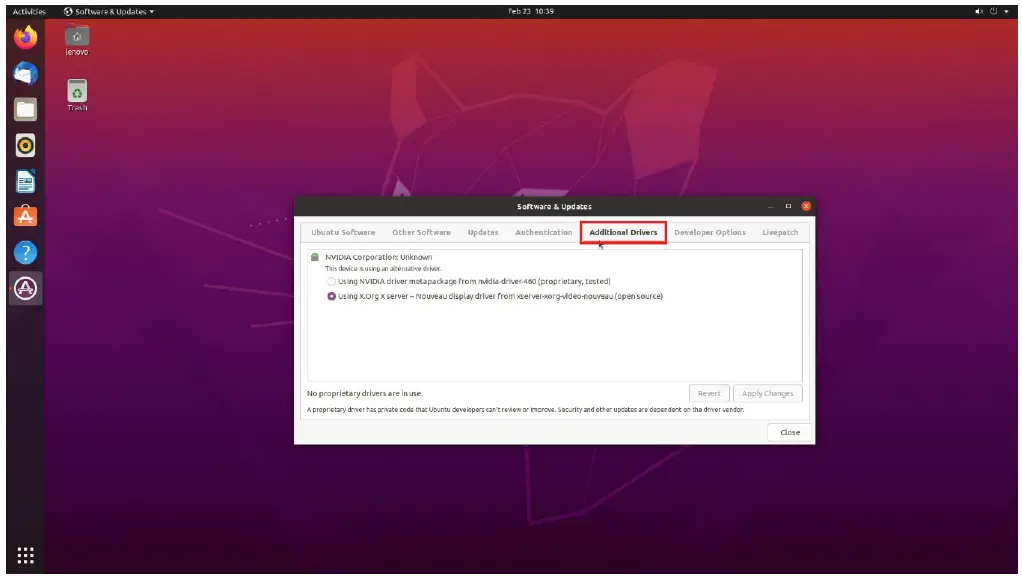Revert driver selection changes
This screenshot has width=1022, height=576.
709,393
